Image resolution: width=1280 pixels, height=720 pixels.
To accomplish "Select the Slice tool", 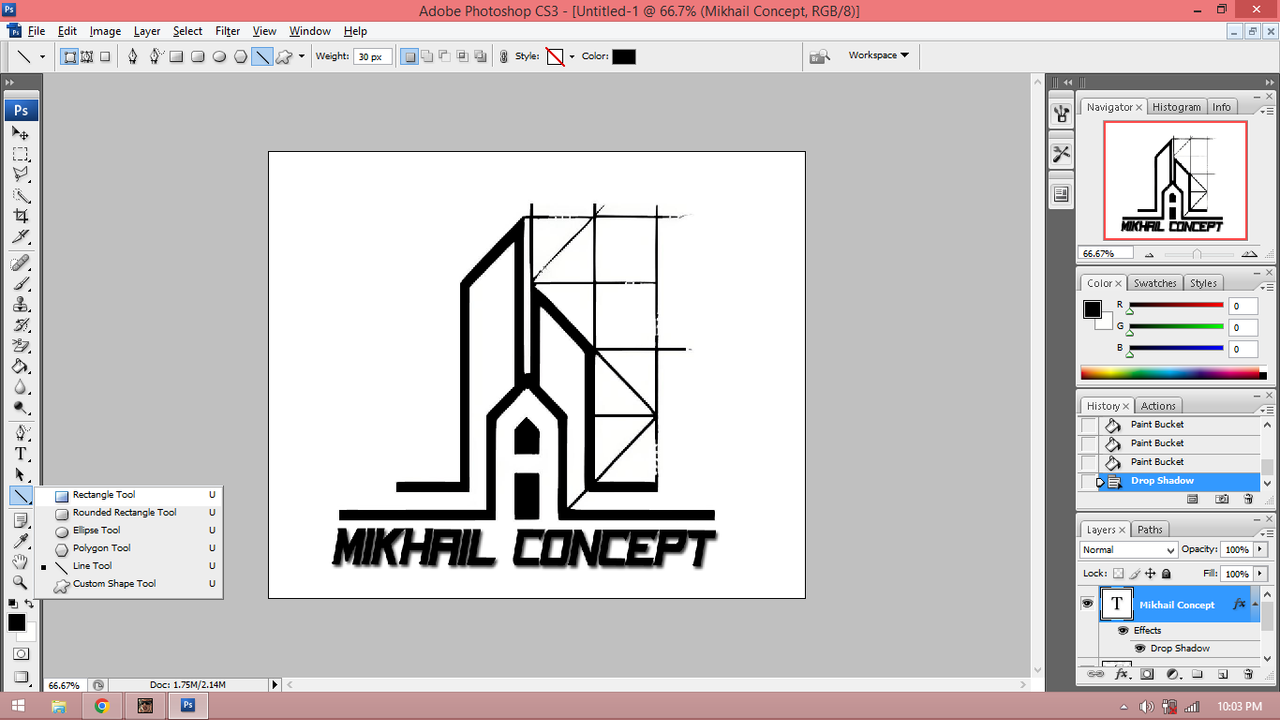I will click(20, 238).
